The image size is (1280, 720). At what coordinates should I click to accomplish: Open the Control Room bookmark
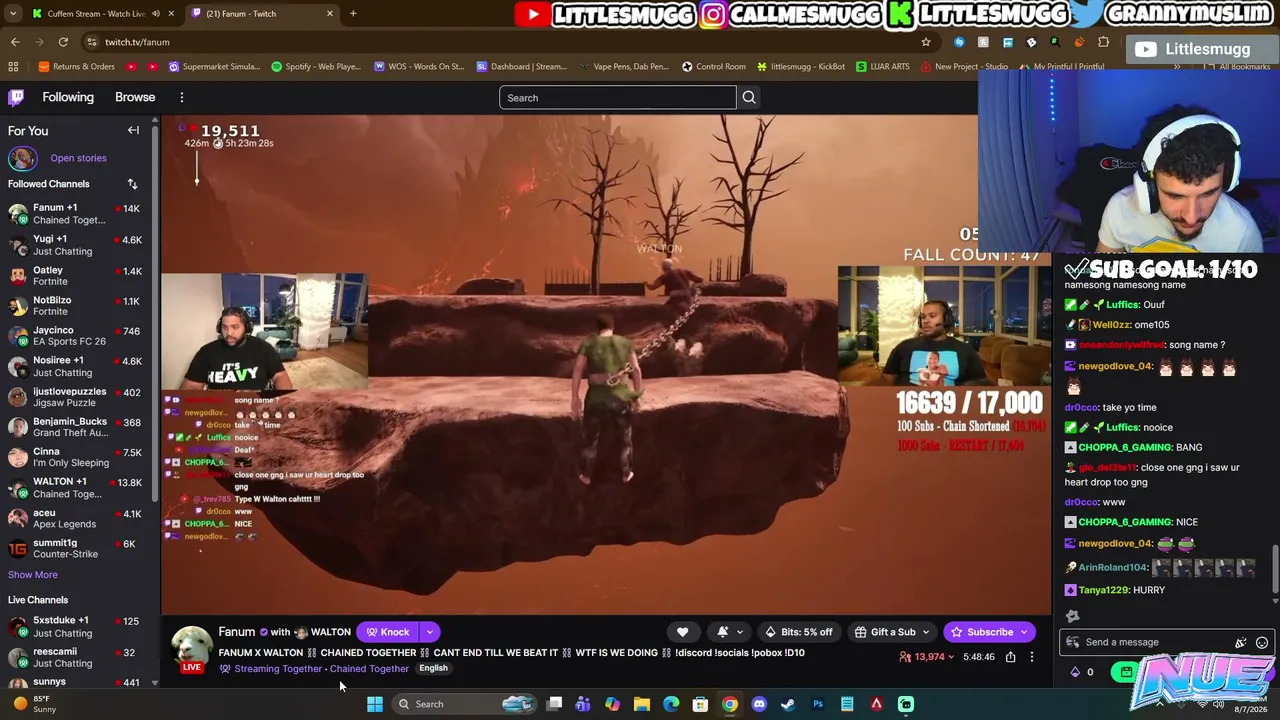pyautogui.click(x=714, y=67)
